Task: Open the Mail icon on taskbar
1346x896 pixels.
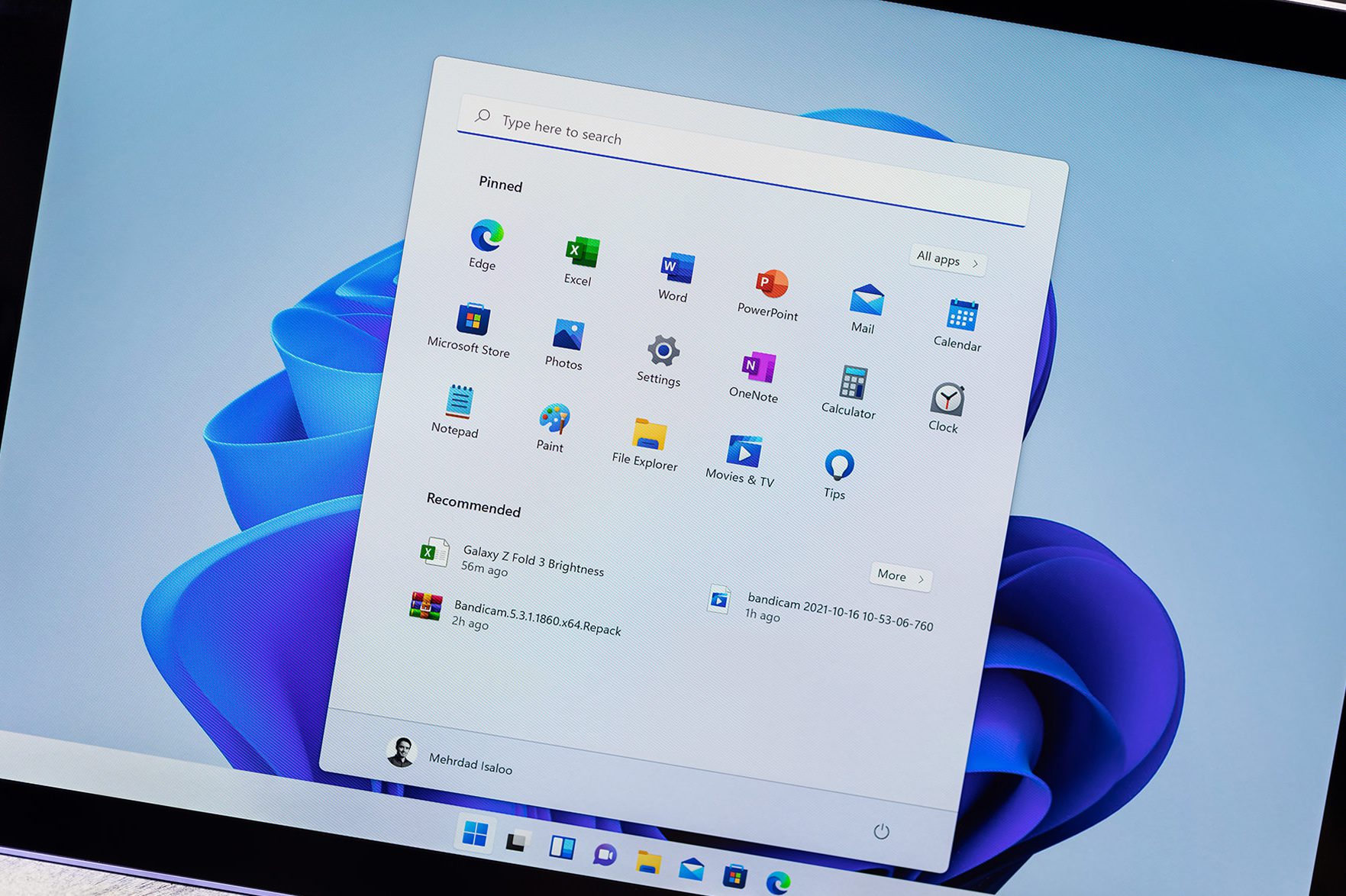Action: click(691, 869)
